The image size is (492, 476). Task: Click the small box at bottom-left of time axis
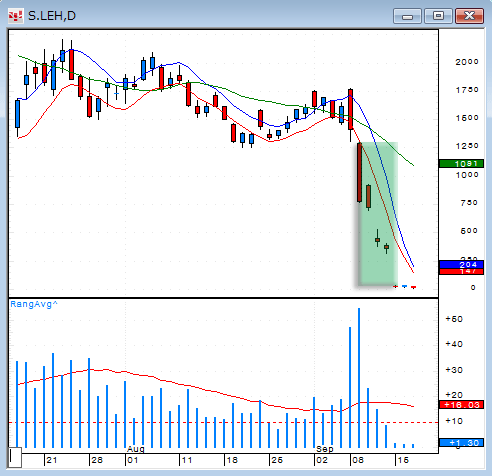tap(15, 458)
